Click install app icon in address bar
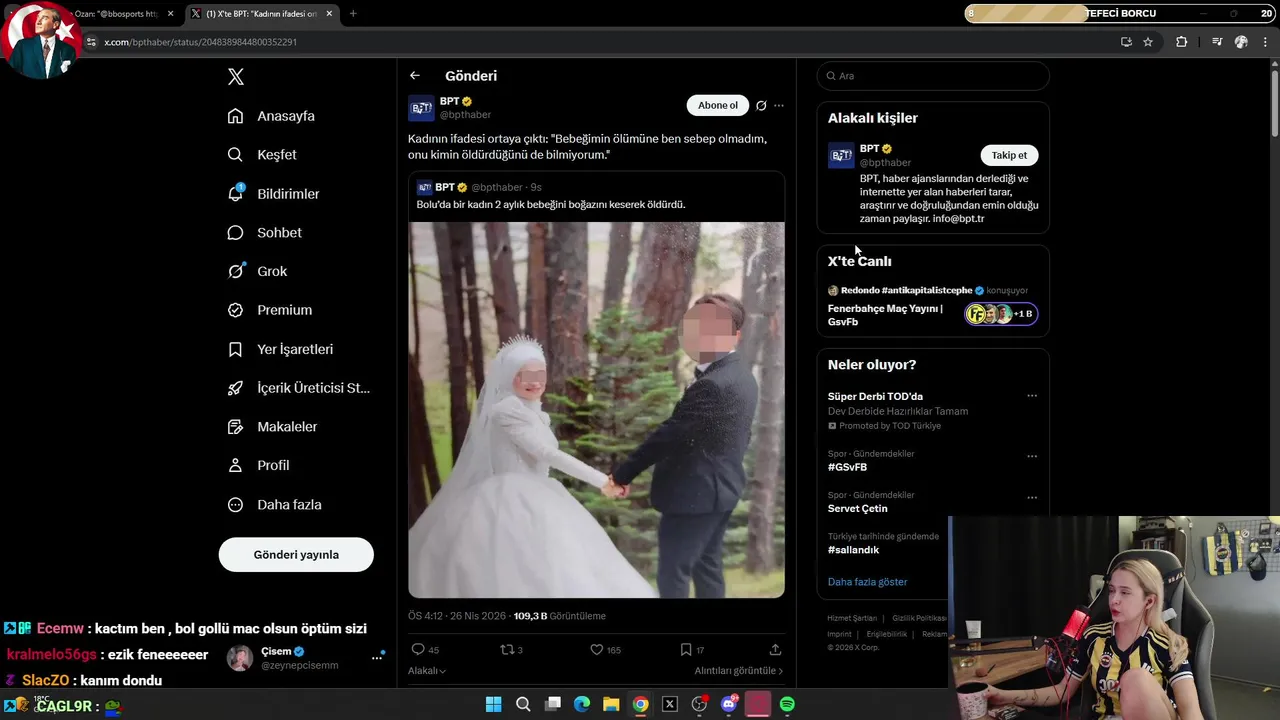The image size is (1280, 720). click(1126, 42)
